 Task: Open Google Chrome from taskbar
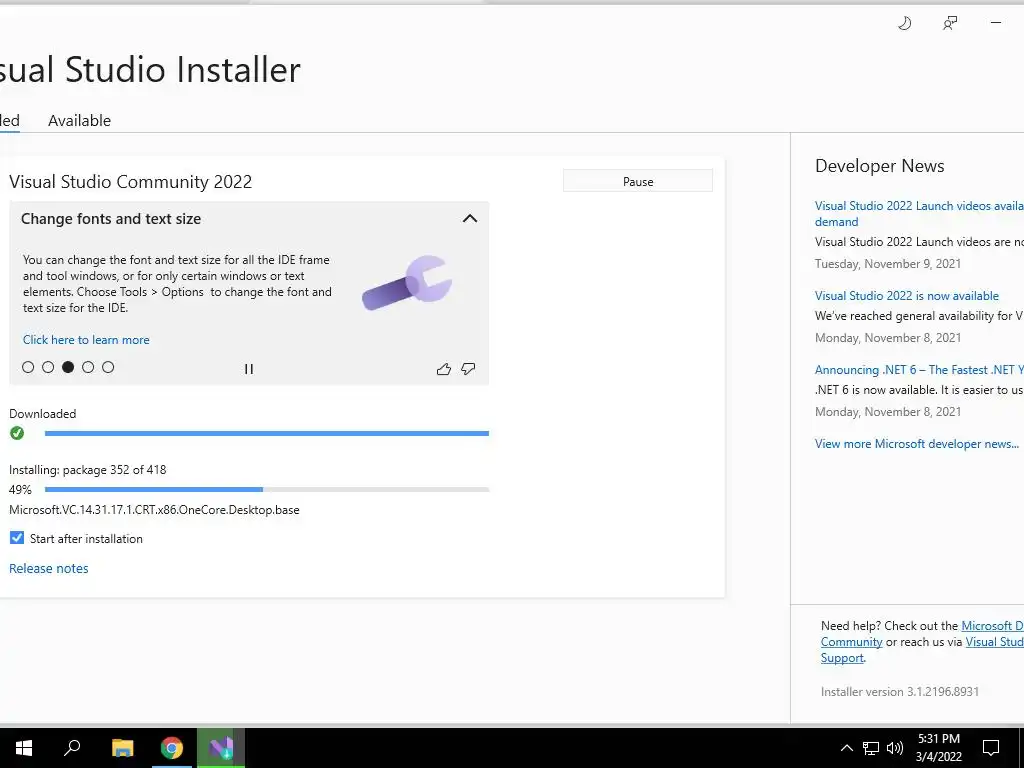pos(172,747)
